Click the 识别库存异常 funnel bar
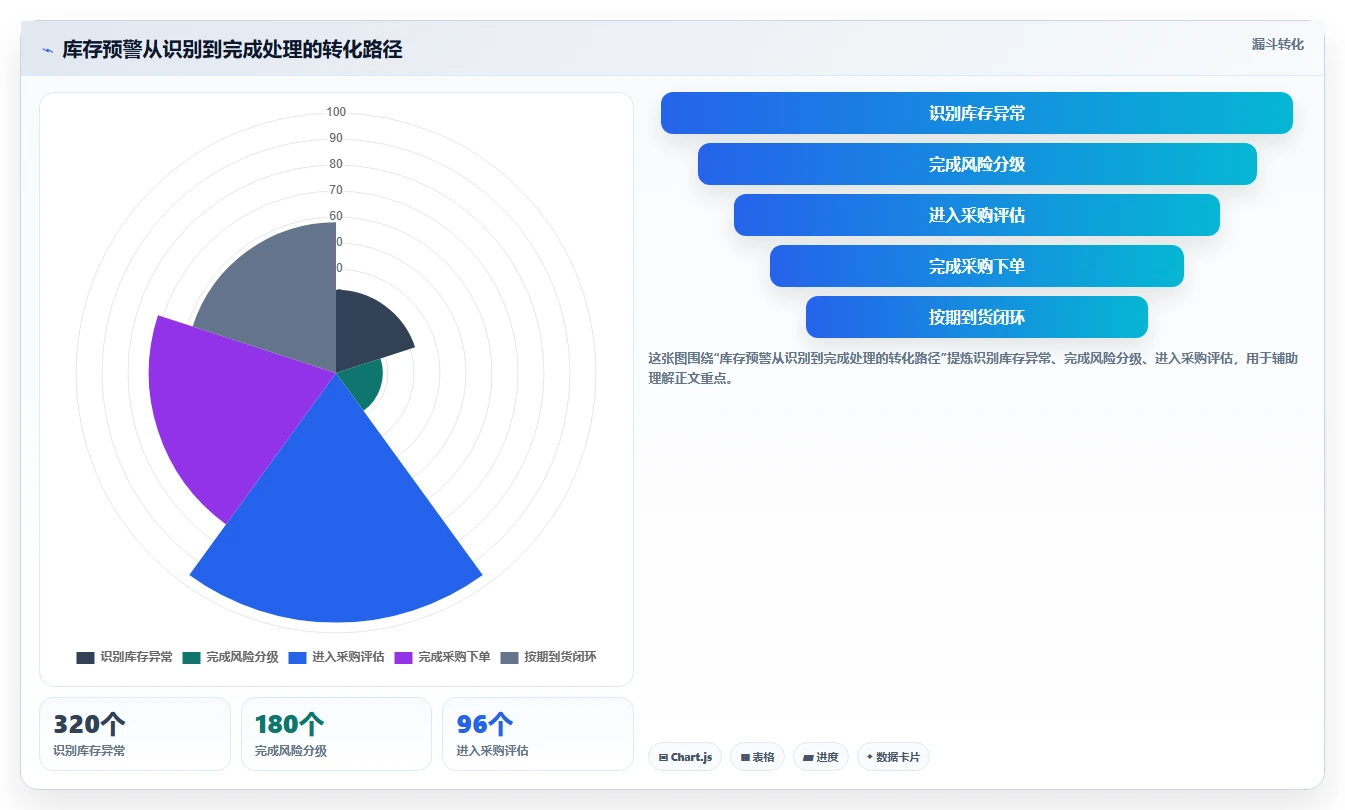The width and height of the screenshot is (1345, 810). click(977, 113)
